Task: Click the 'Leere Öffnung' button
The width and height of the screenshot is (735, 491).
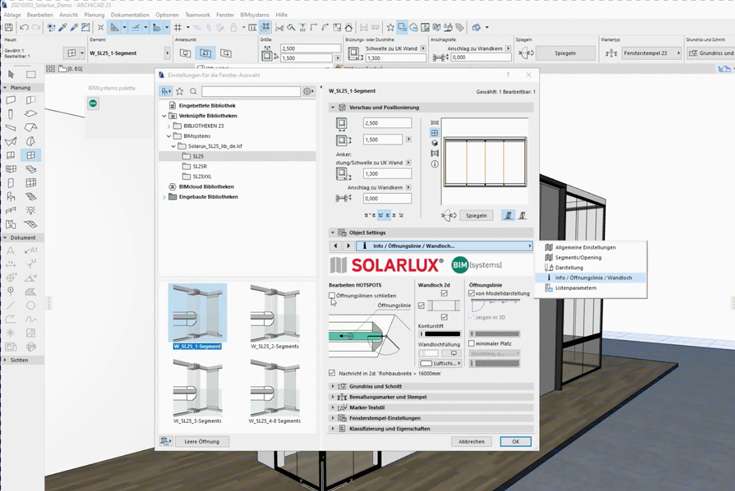Action: tap(202, 441)
